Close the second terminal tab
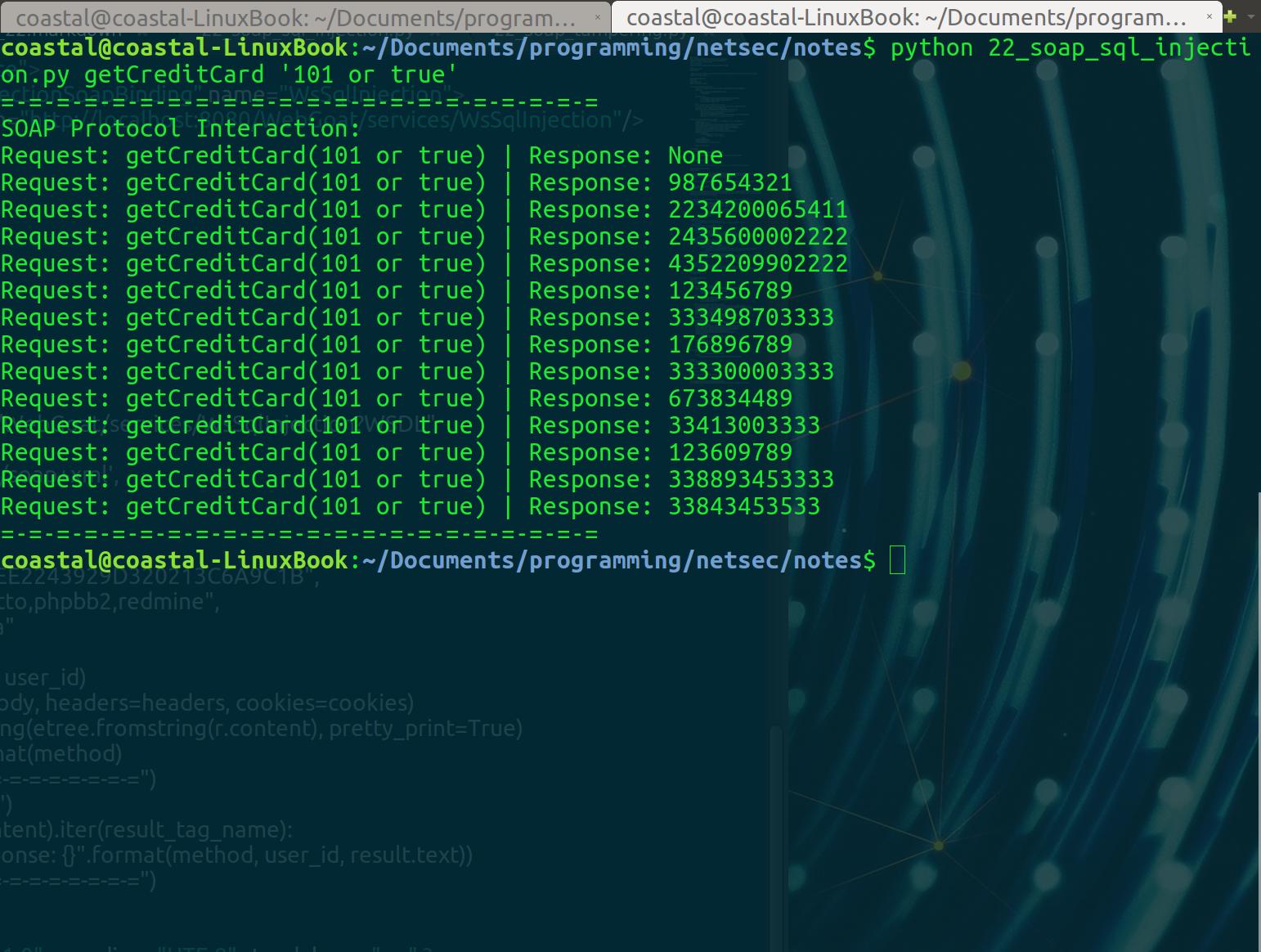Image resolution: width=1261 pixels, height=952 pixels. click(1209, 17)
